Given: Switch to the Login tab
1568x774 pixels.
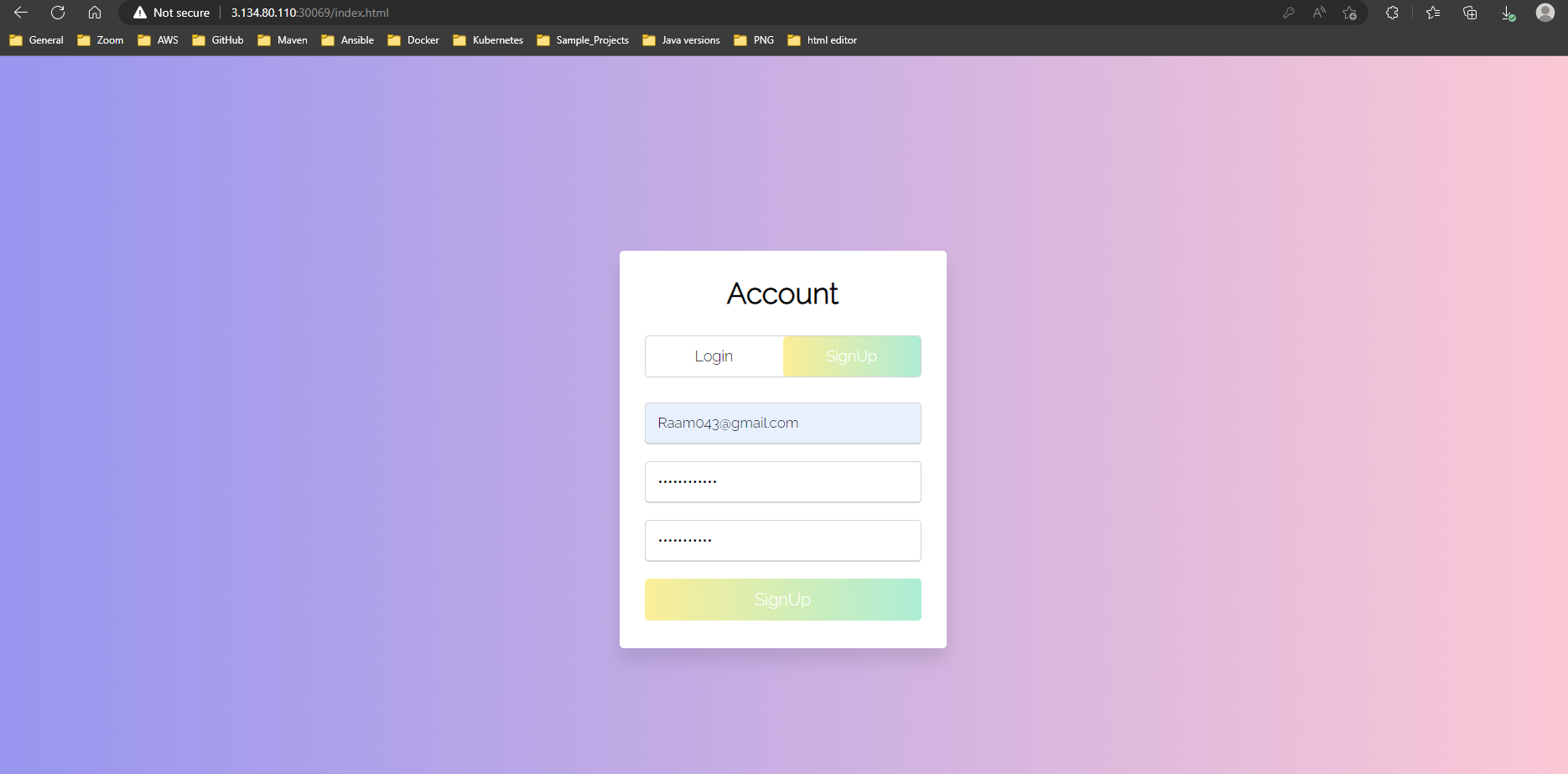Looking at the screenshot, I should coord(714,356).
